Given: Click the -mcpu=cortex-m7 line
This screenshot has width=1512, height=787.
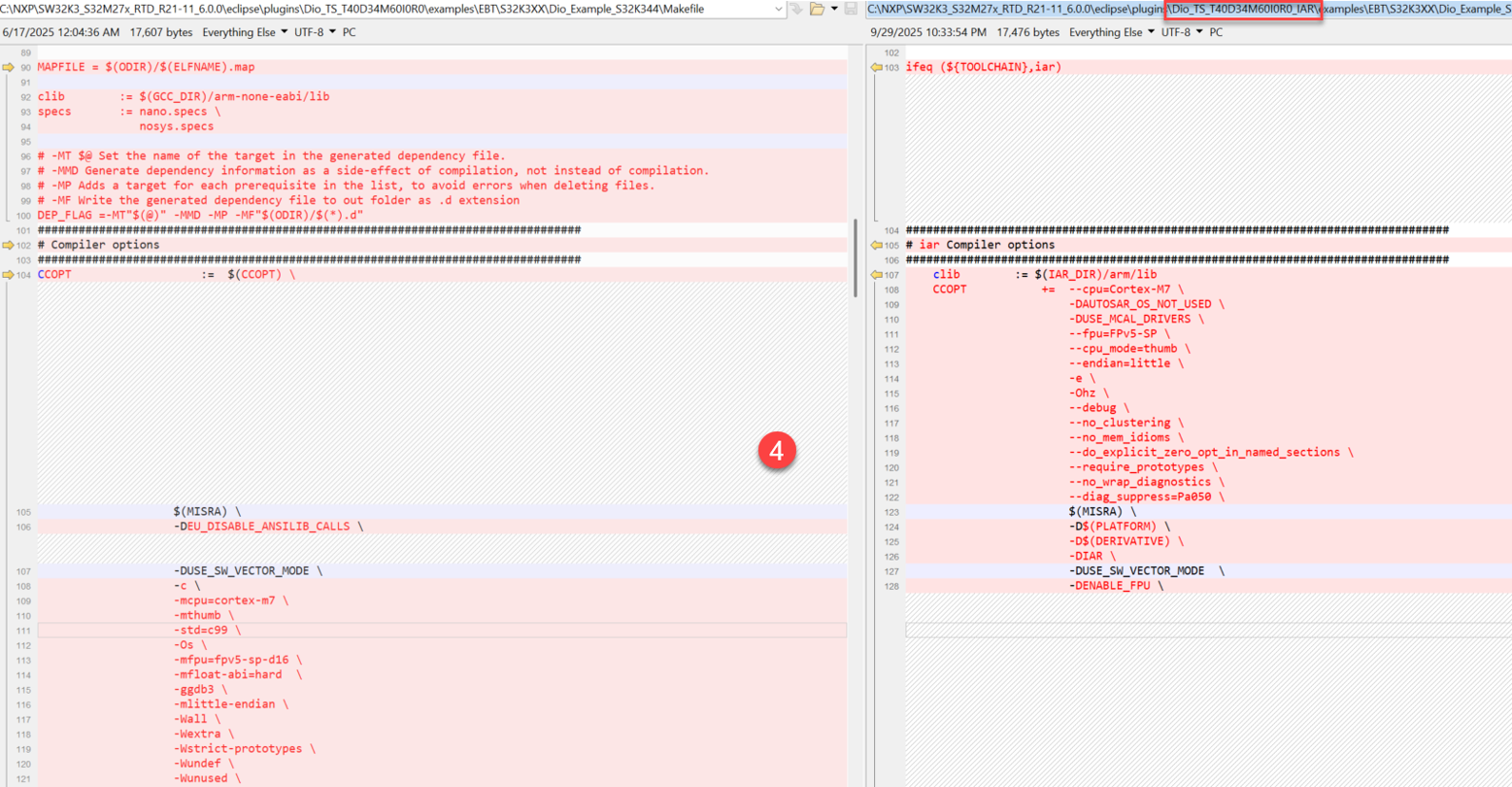Looking at the screenshot, I should pyautogui.click(x=230, y=600).
